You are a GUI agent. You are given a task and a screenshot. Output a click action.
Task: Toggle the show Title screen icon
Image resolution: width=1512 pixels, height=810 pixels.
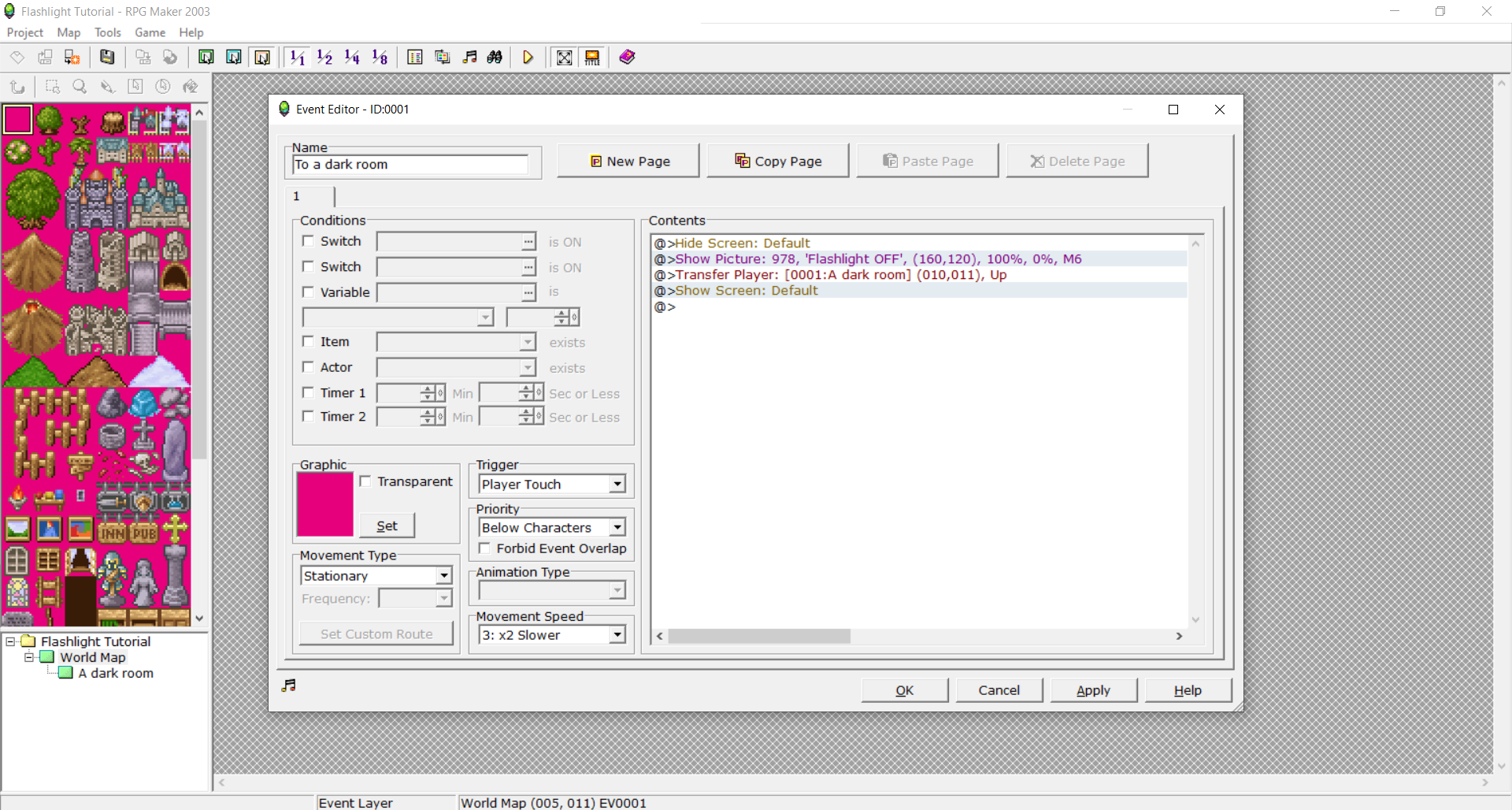pyautogui.click(x=592, y=57)
